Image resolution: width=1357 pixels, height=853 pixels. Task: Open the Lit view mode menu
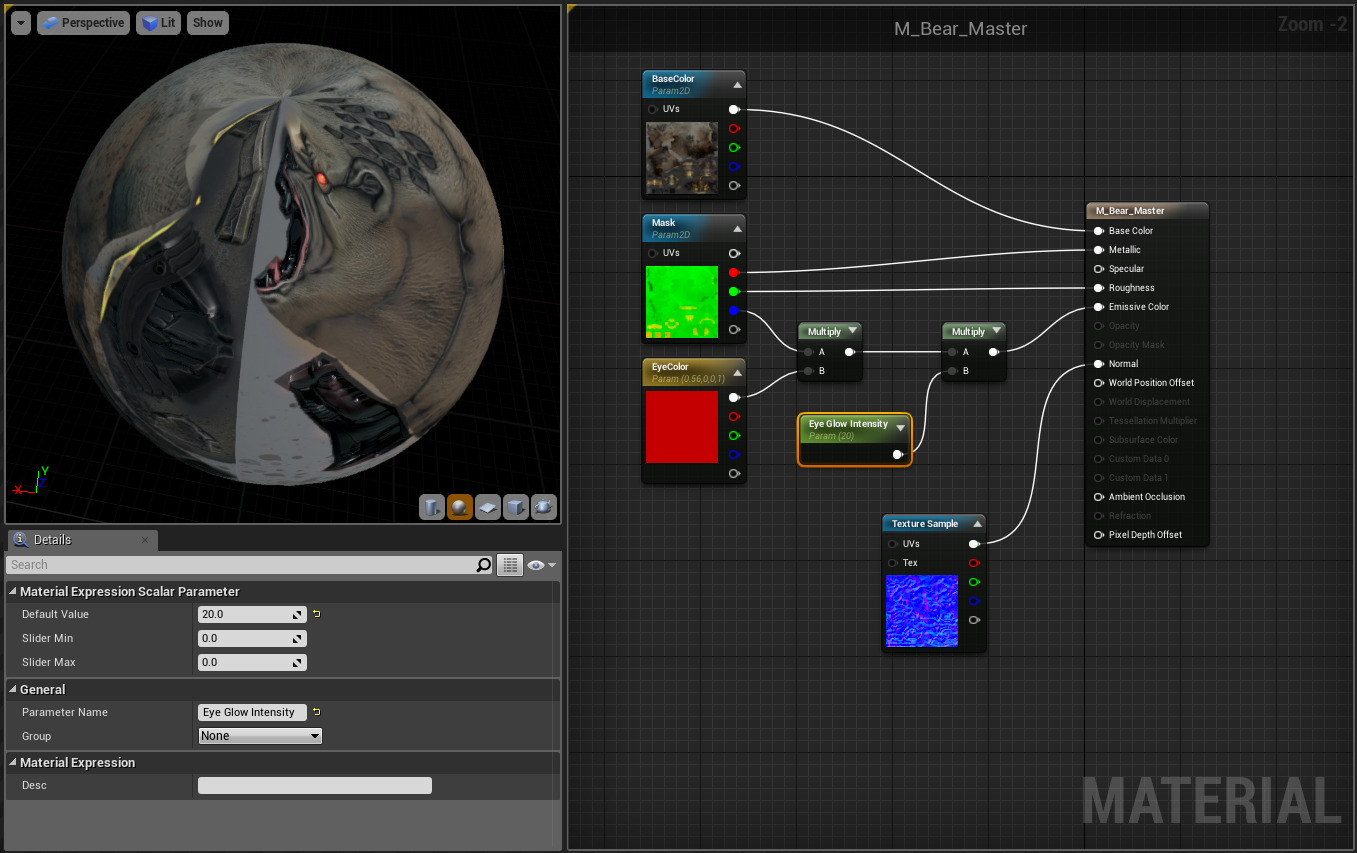point(158,23)
